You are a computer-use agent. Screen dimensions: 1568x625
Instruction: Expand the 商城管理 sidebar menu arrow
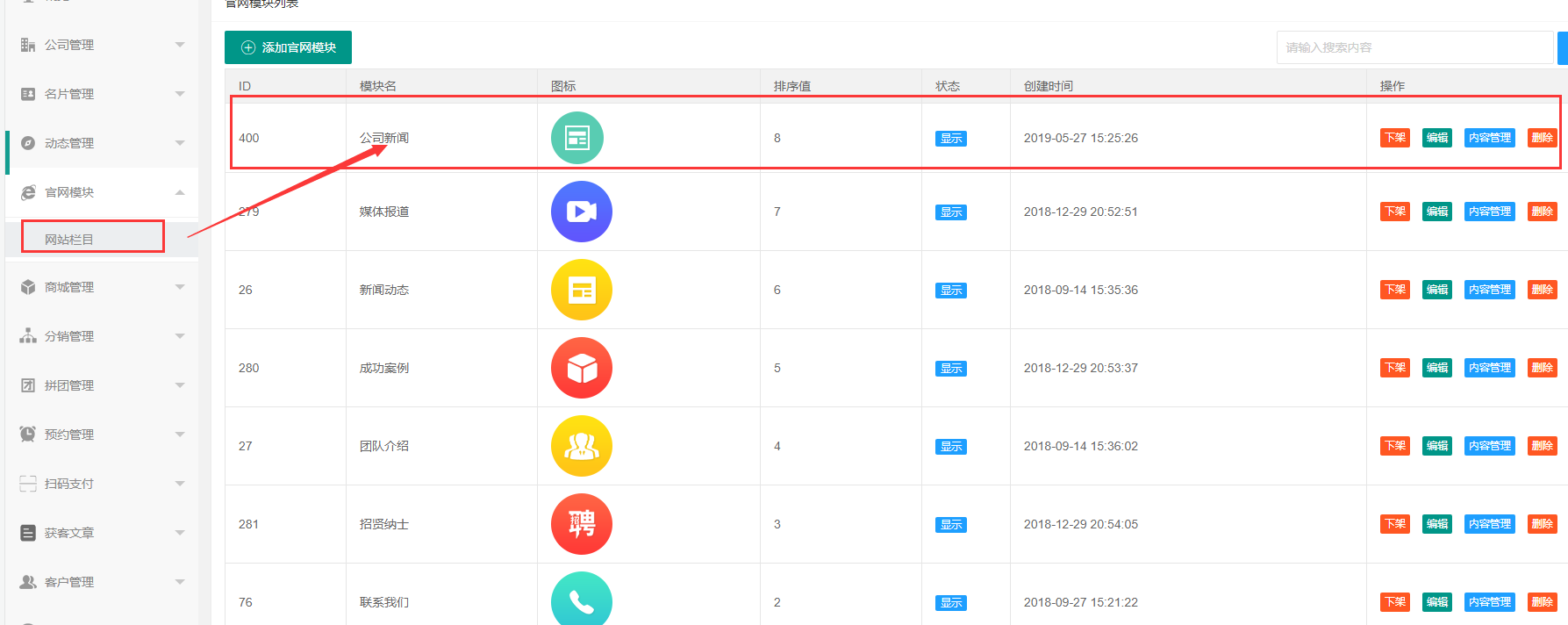tap(180, 287)
